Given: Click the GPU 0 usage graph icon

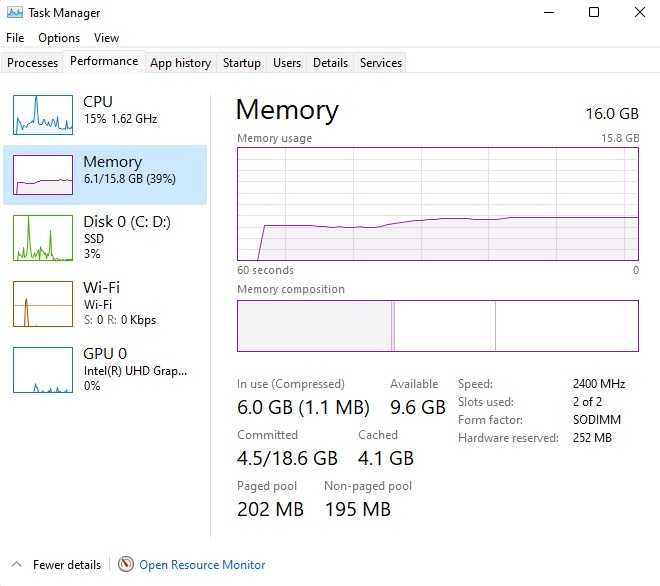Looking at the screenshot, I should coord(43,369).
